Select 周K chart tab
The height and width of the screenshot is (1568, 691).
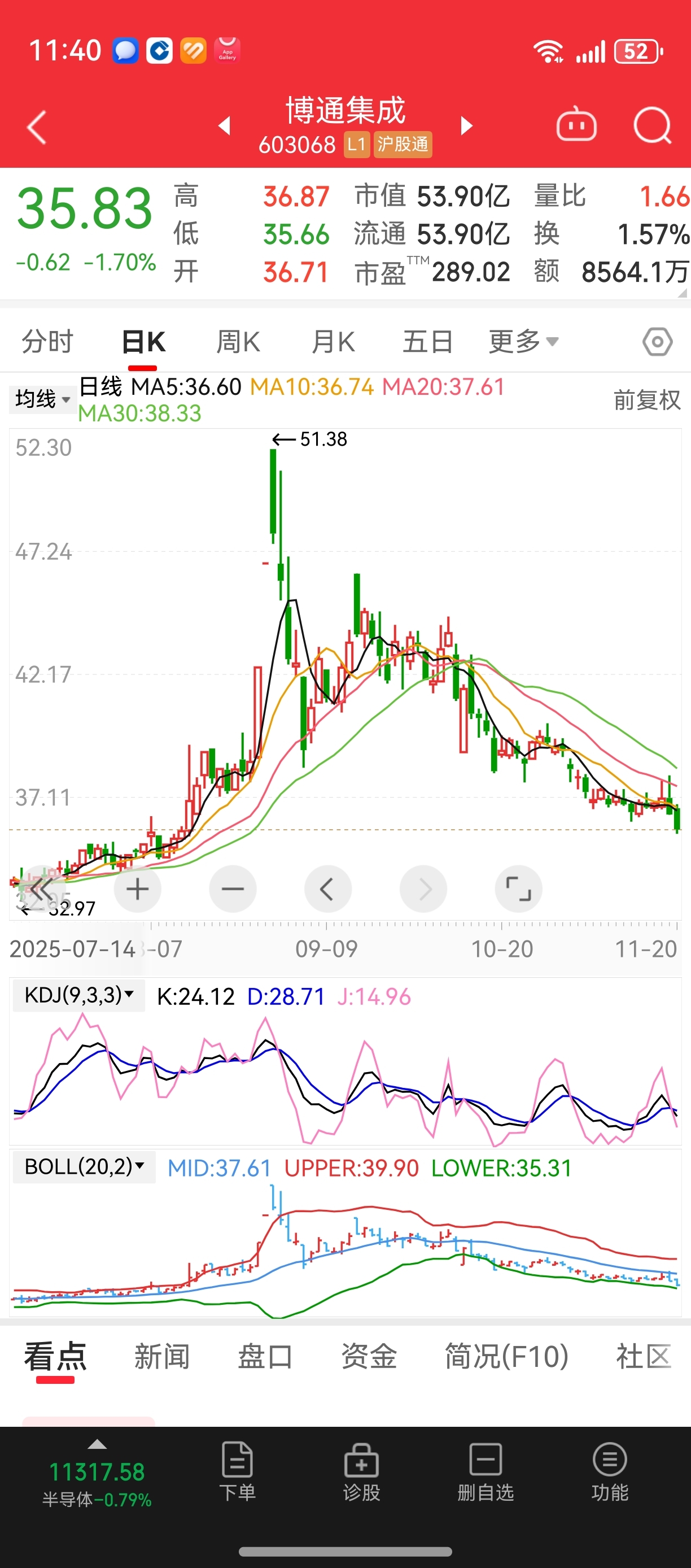238,342
